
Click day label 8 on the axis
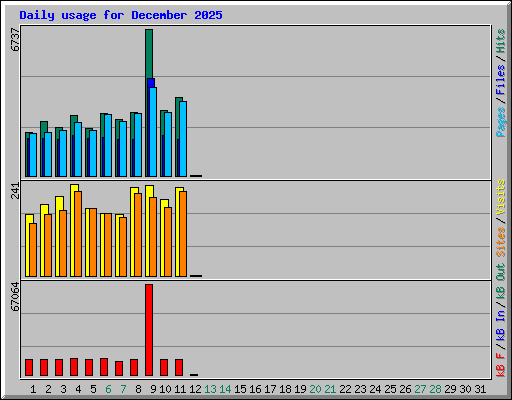(138, 389)
